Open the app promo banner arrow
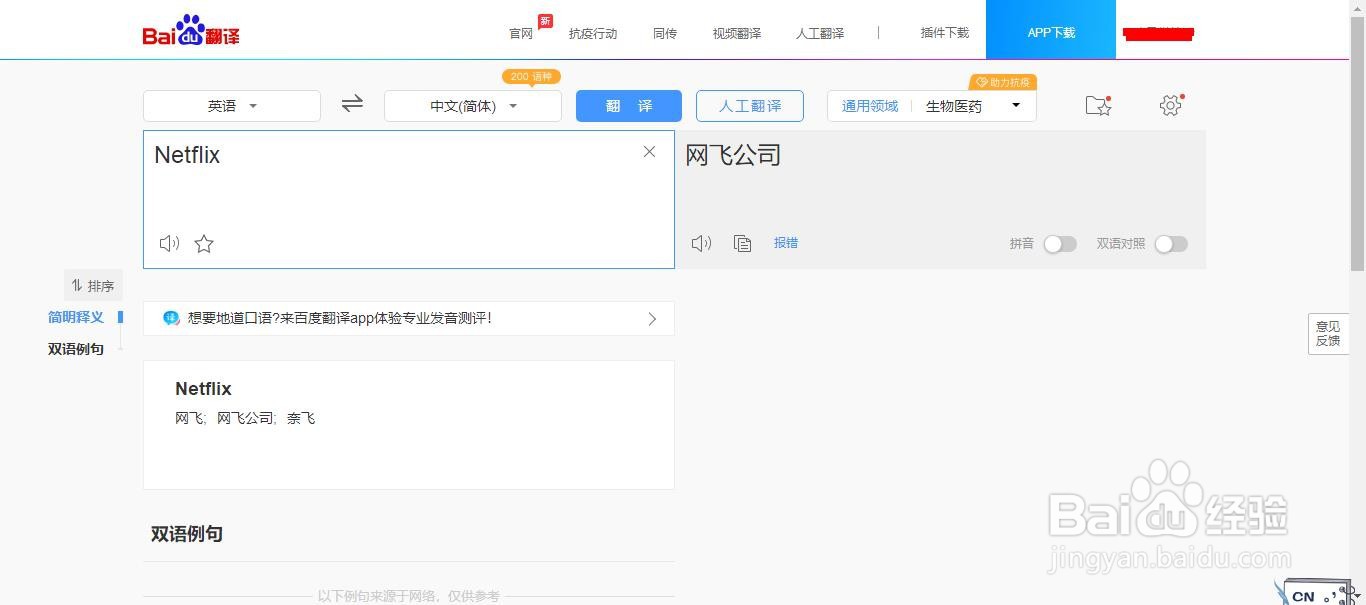 (652, 319)
